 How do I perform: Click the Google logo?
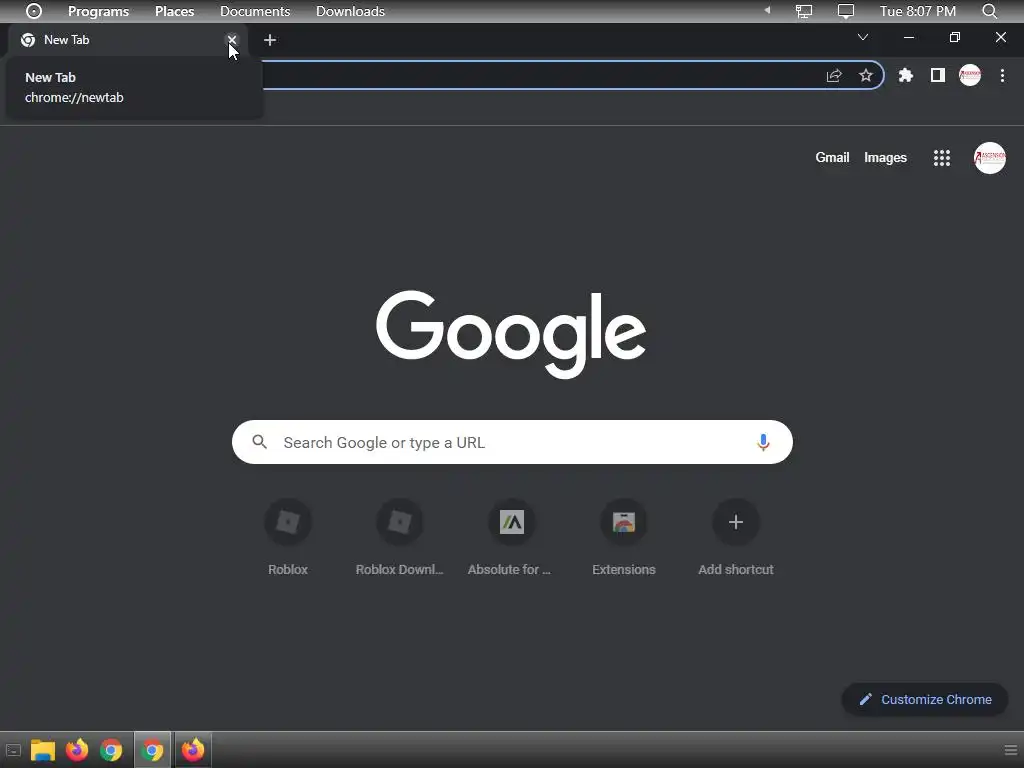(x=511, y=334)
